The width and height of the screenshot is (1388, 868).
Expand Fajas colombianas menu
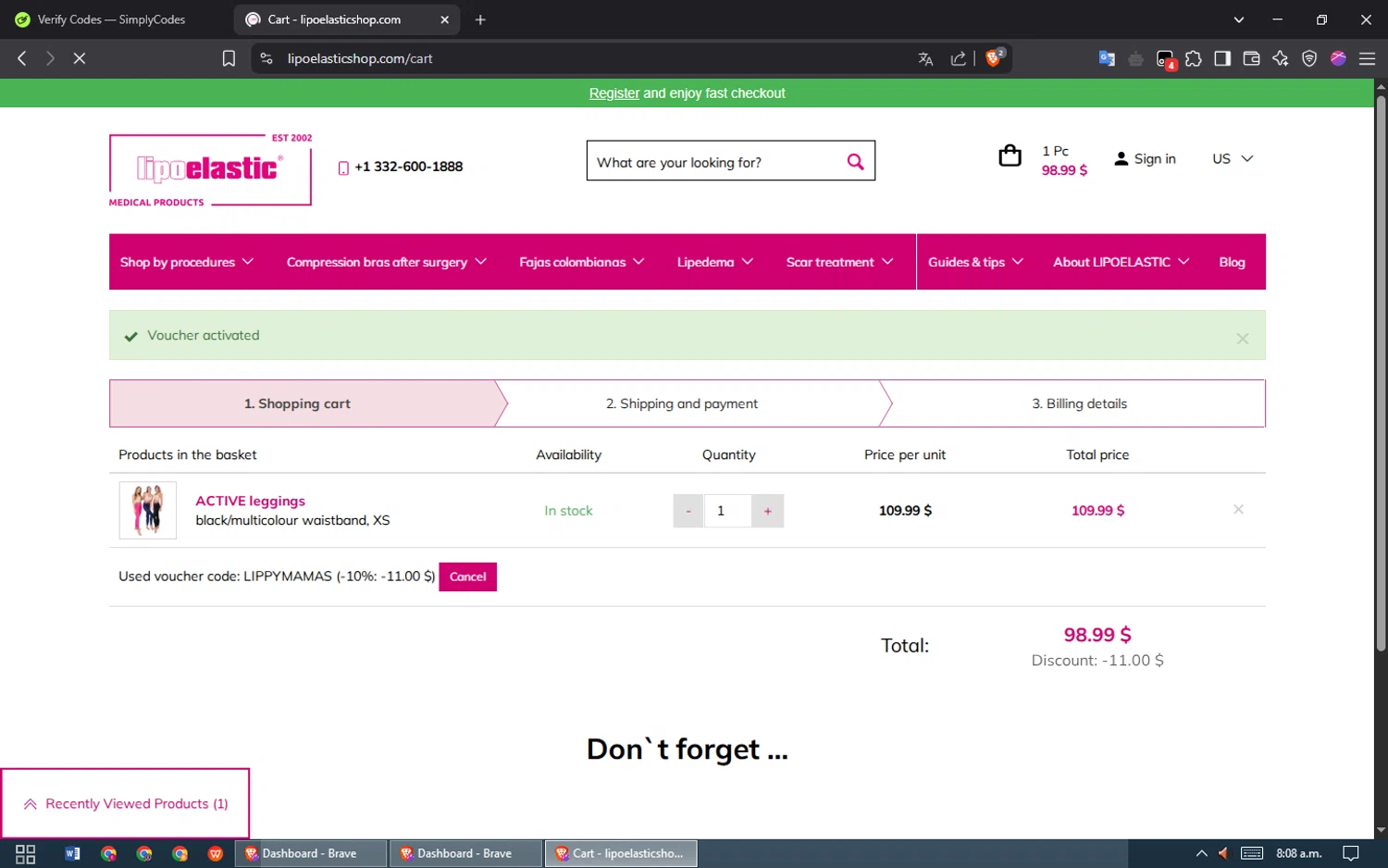tap(582, 262)
